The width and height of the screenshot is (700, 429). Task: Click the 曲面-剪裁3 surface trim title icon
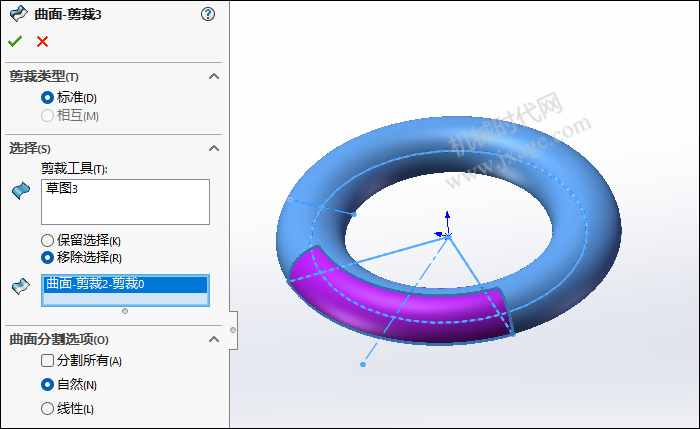tap(19, 14)
